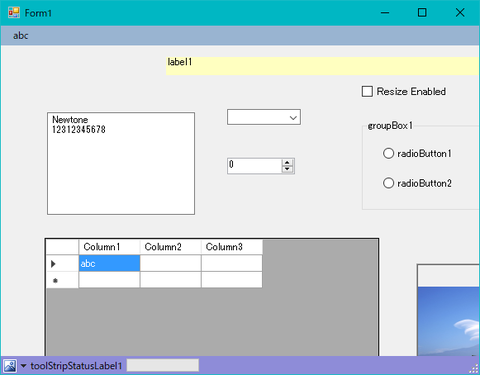Click the sky picture thumbnail
Screen dimensions: 480x375
[448, 321]
